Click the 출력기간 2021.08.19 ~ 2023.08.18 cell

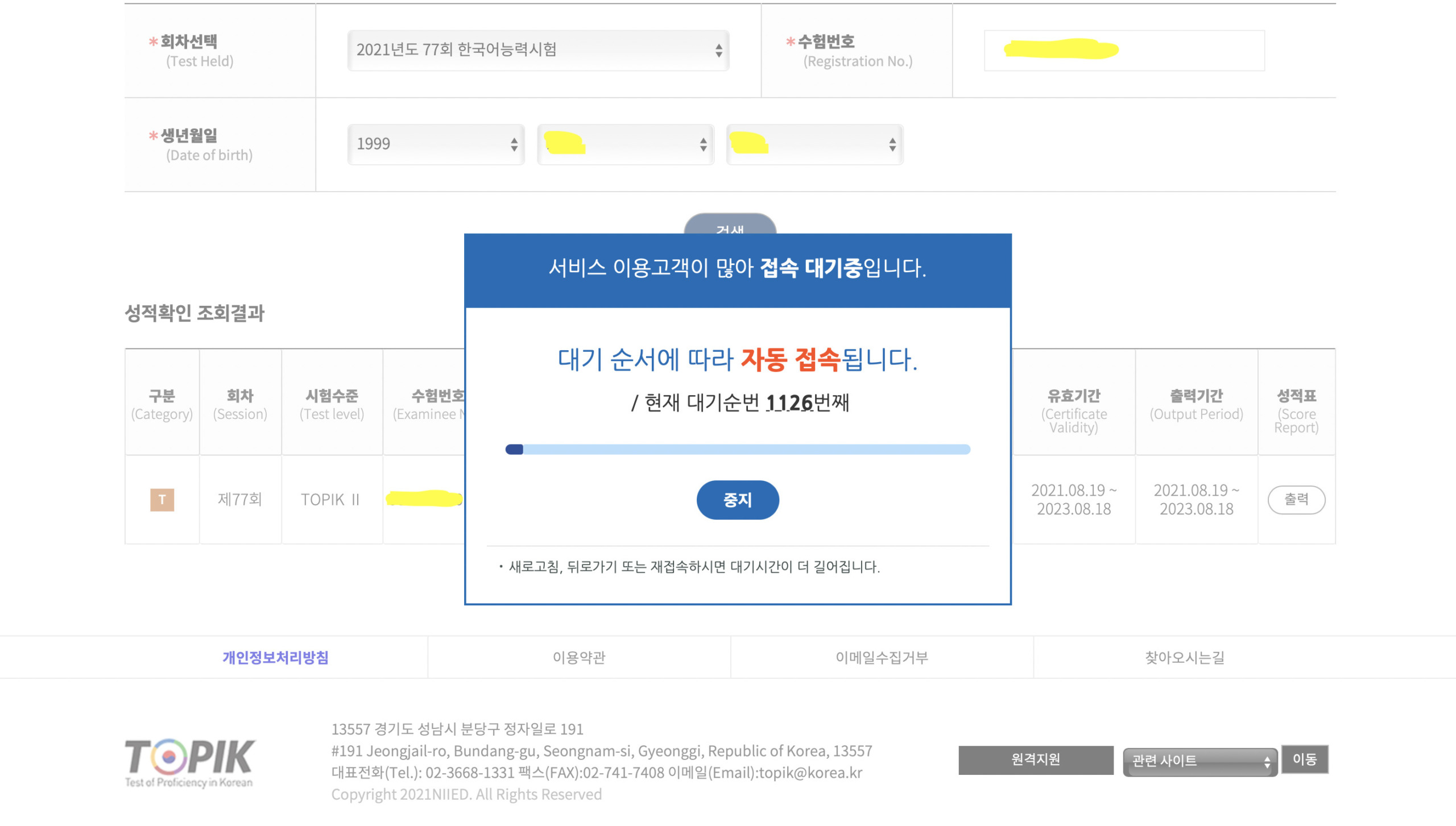coord(1196,500)
